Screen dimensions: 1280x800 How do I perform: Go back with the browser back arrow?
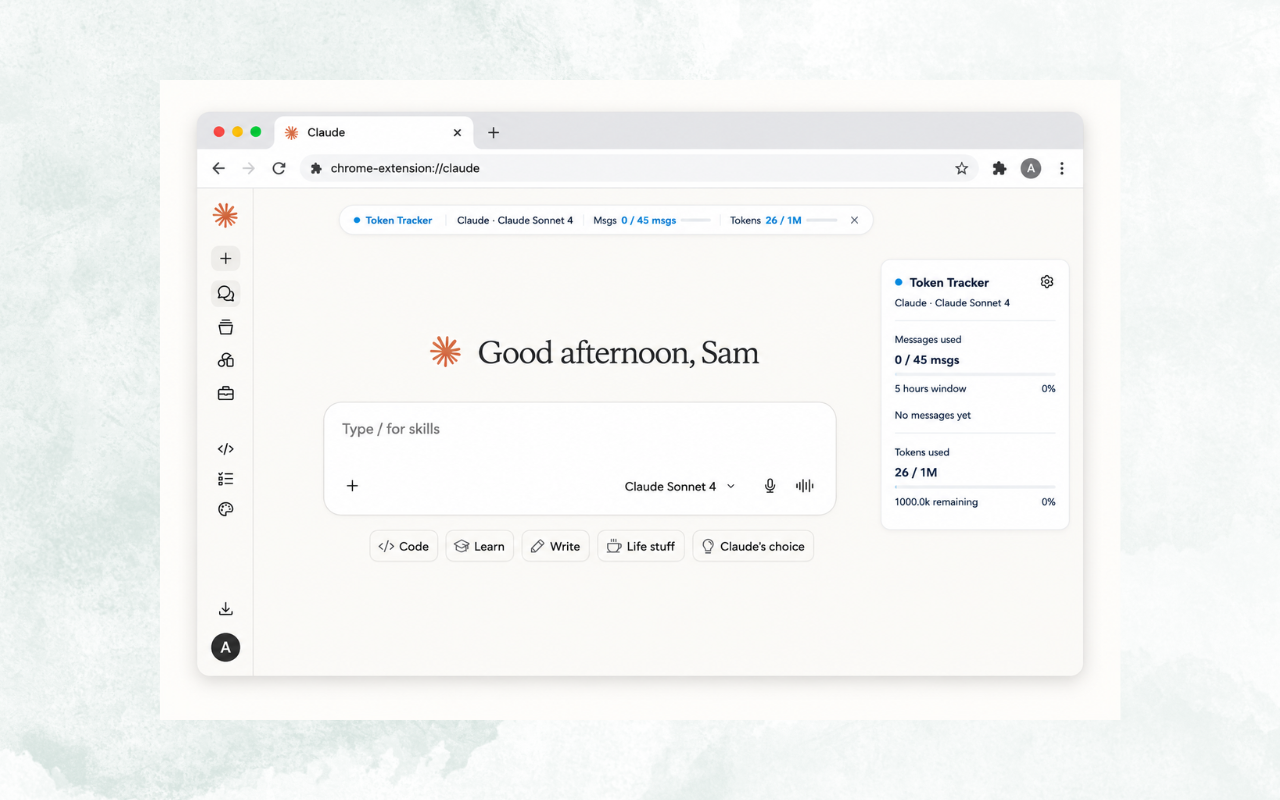click(219, 168)
